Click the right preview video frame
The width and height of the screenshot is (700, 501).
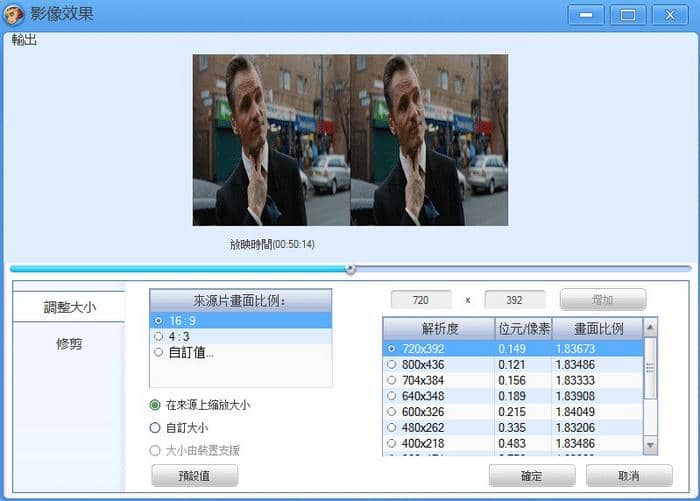pos(429,140)
